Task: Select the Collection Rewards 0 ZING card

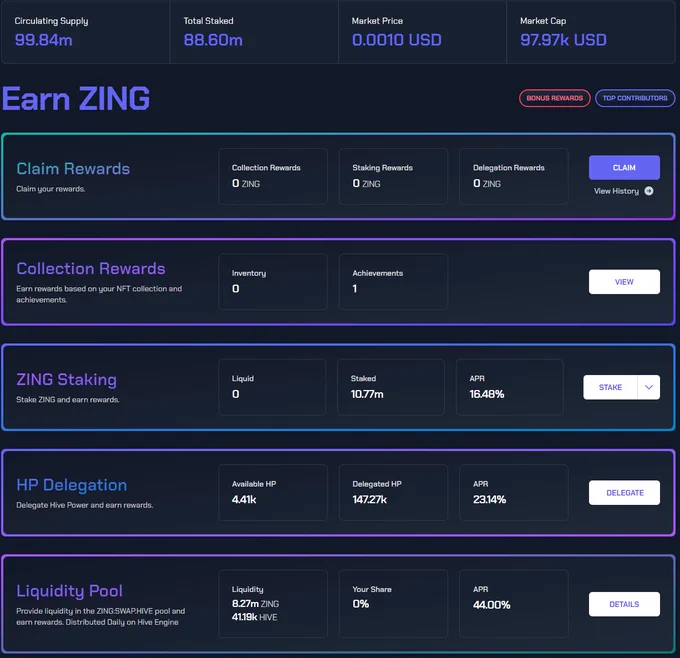Action: click(273, 176)
